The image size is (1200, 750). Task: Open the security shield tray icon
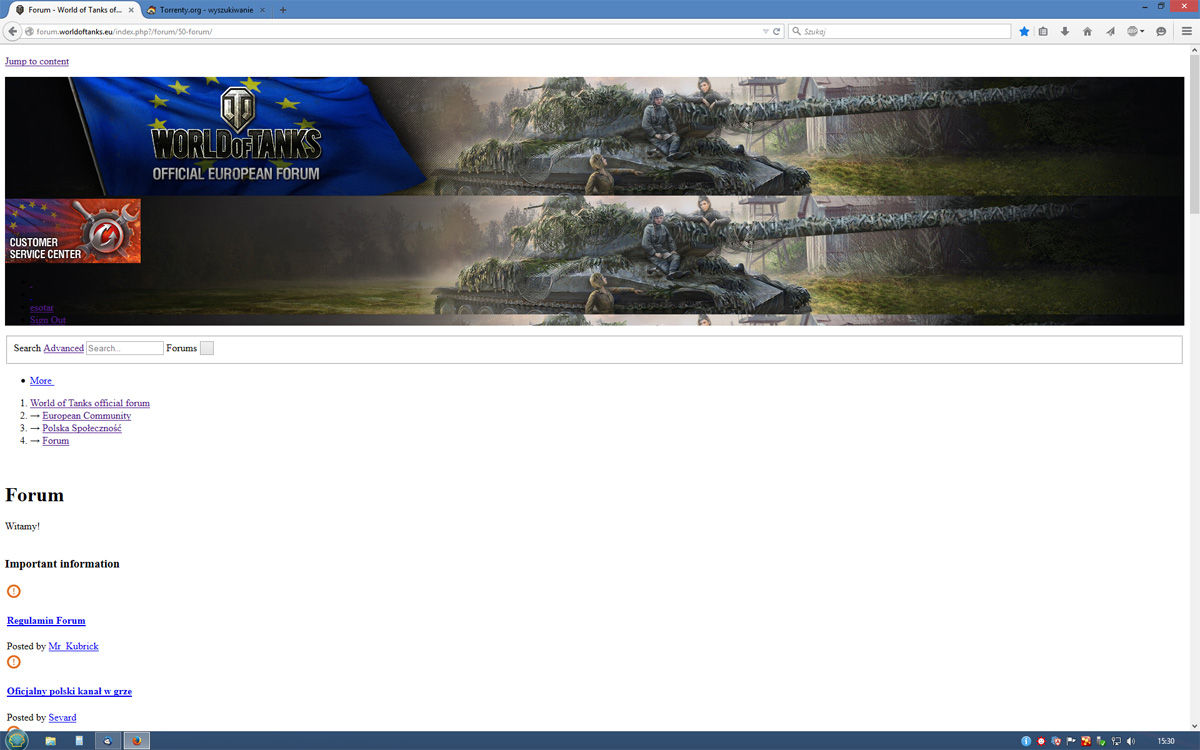pyautogui.click(x=1056, y=741)
